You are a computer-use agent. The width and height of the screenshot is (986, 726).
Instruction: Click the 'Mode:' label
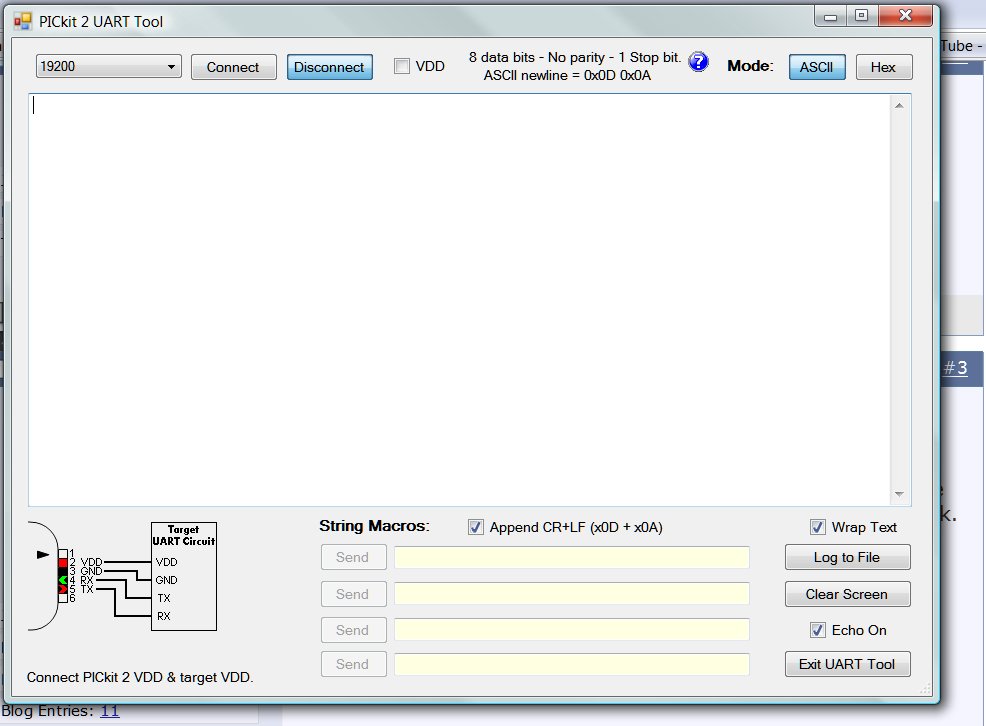(x=750, y=66)
